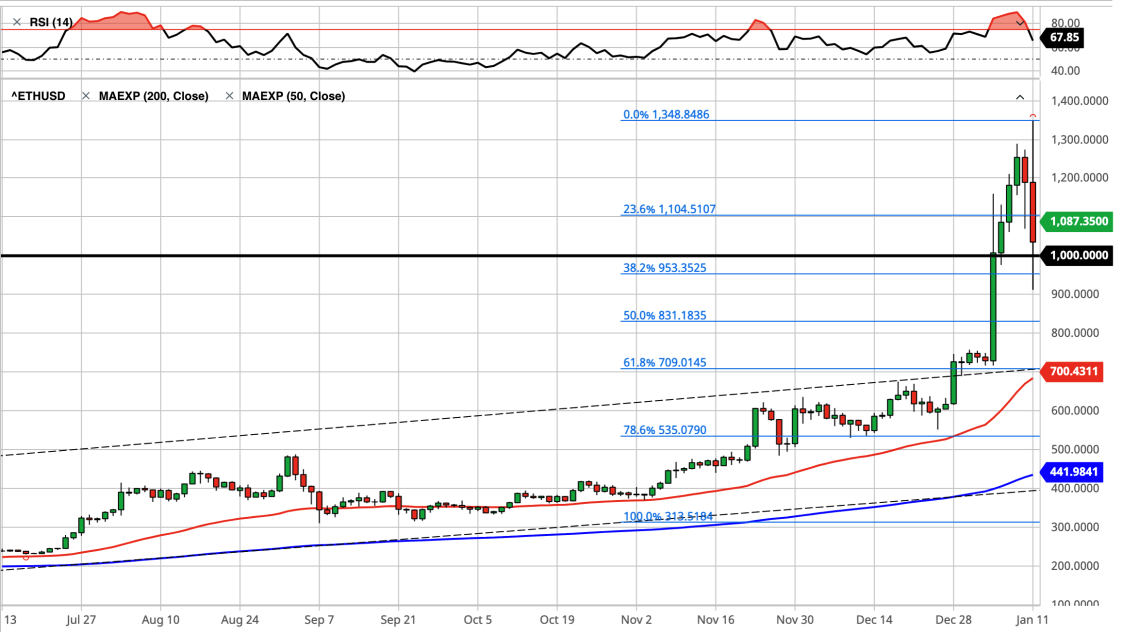1123x635 pixels.
Task: Click the 500.0000 price axis label
Action: pyautogui.click(x=1075, y=450)
